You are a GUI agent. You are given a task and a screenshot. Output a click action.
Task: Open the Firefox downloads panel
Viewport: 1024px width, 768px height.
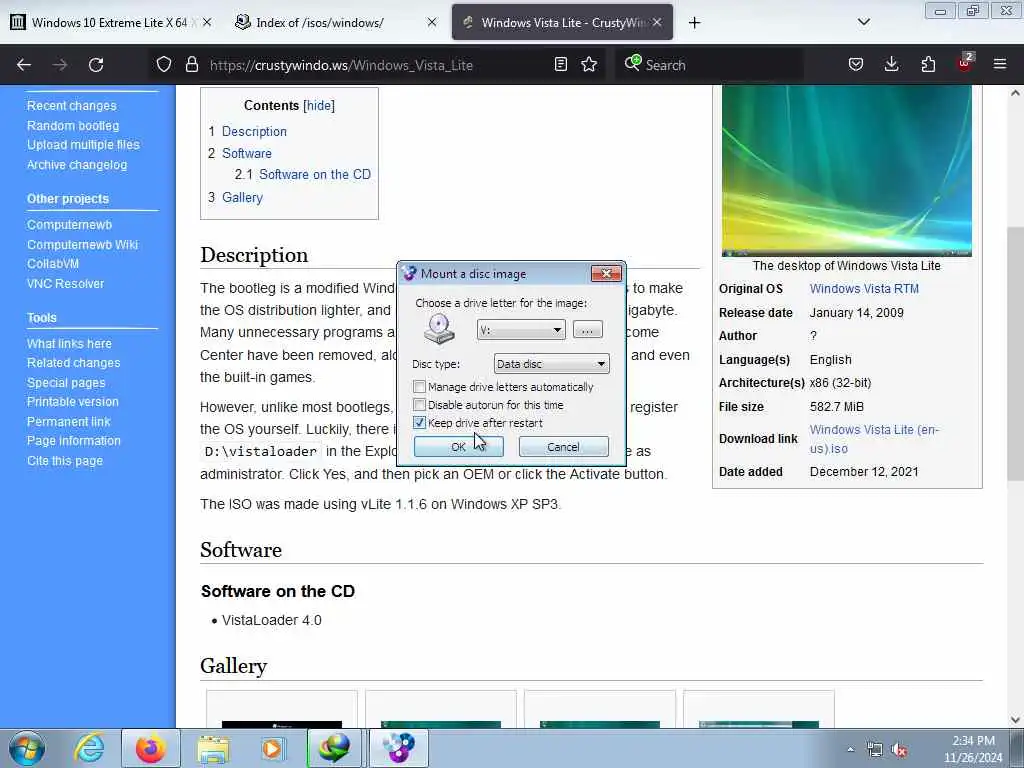pos(891,64)
